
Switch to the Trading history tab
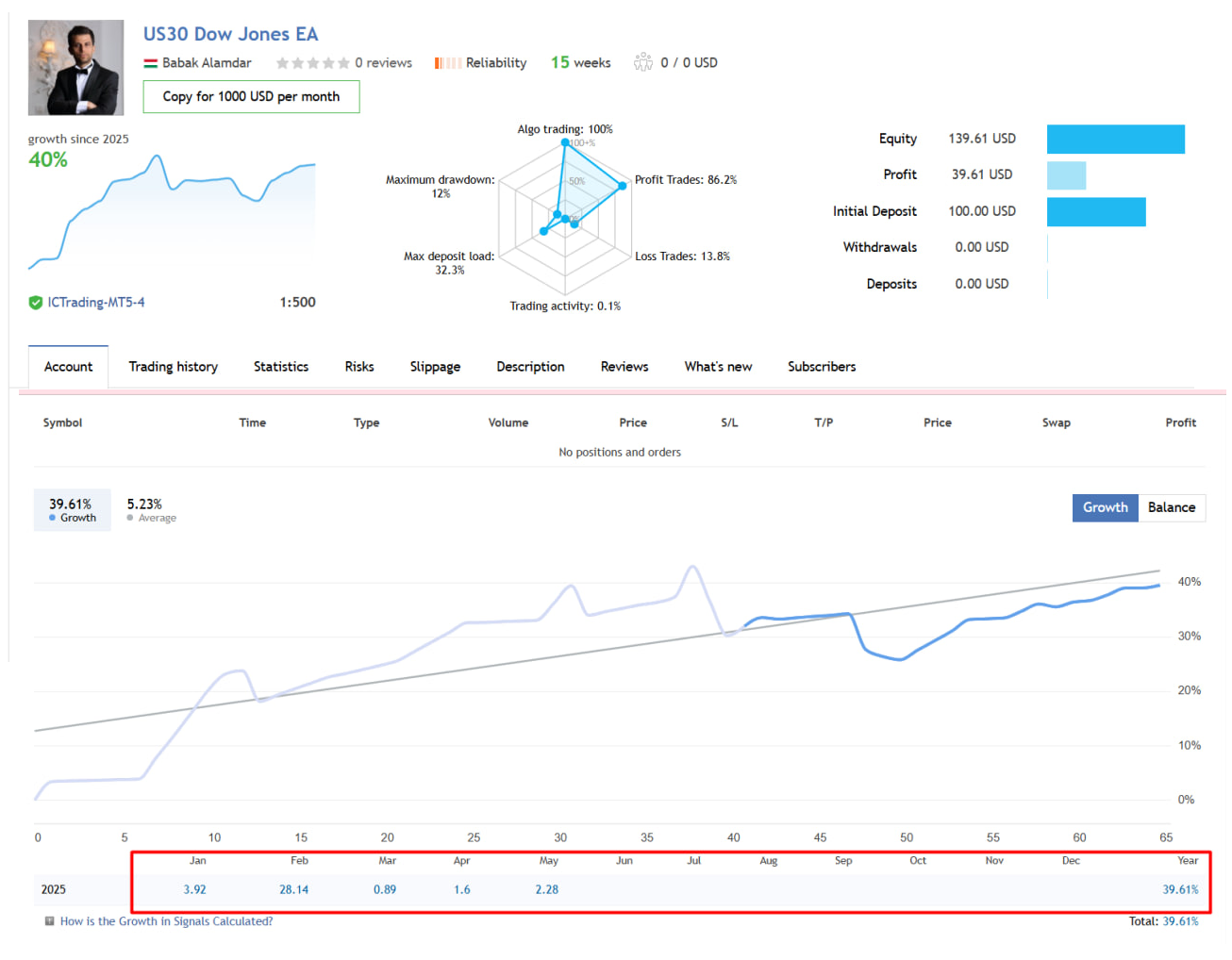[174, 367]
